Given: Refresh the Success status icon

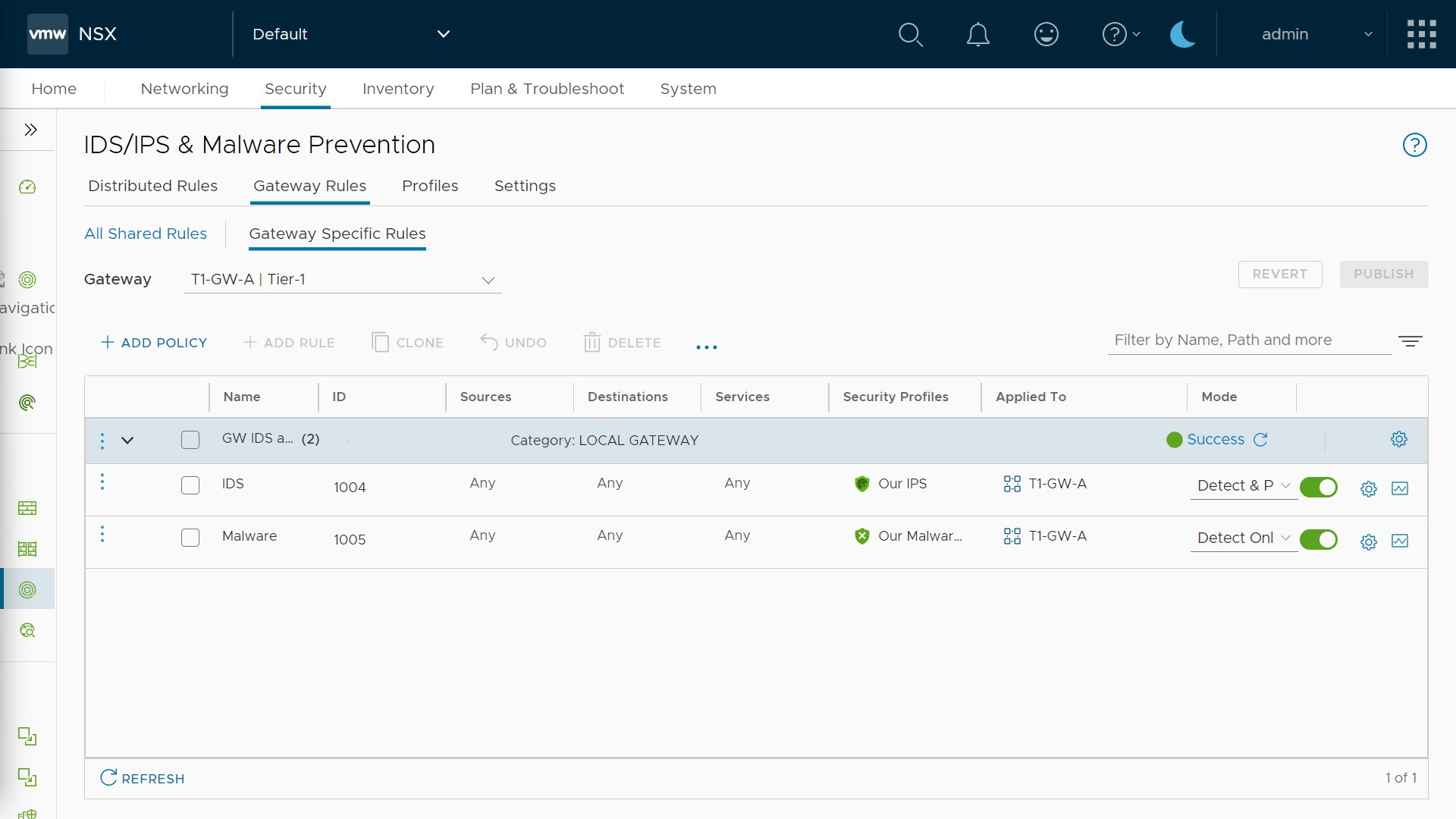Looking at the screenshot, I should tap(1260, 440).
